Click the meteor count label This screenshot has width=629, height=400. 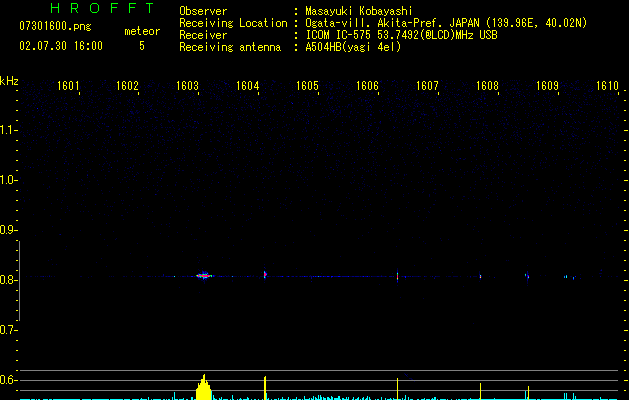pos(142,31)
